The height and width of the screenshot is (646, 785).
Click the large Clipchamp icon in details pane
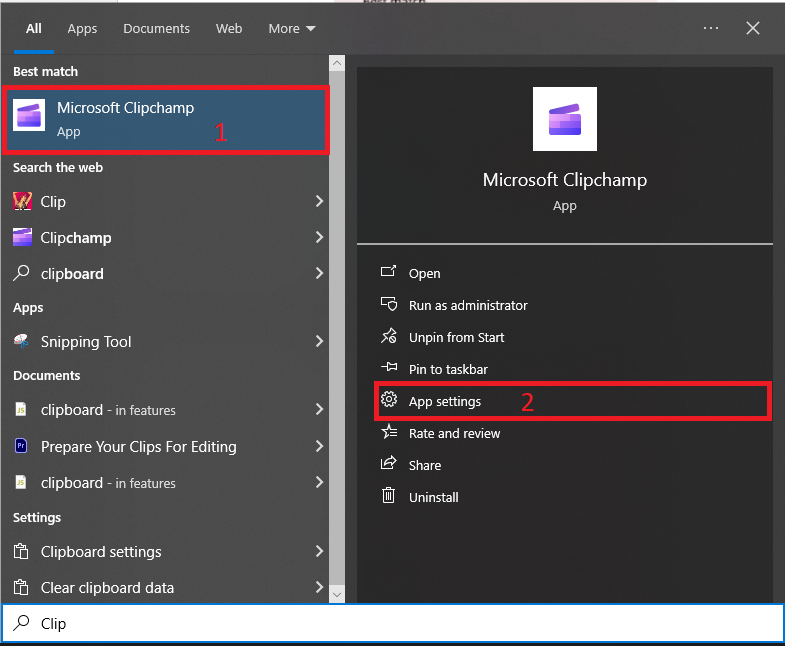565,119
